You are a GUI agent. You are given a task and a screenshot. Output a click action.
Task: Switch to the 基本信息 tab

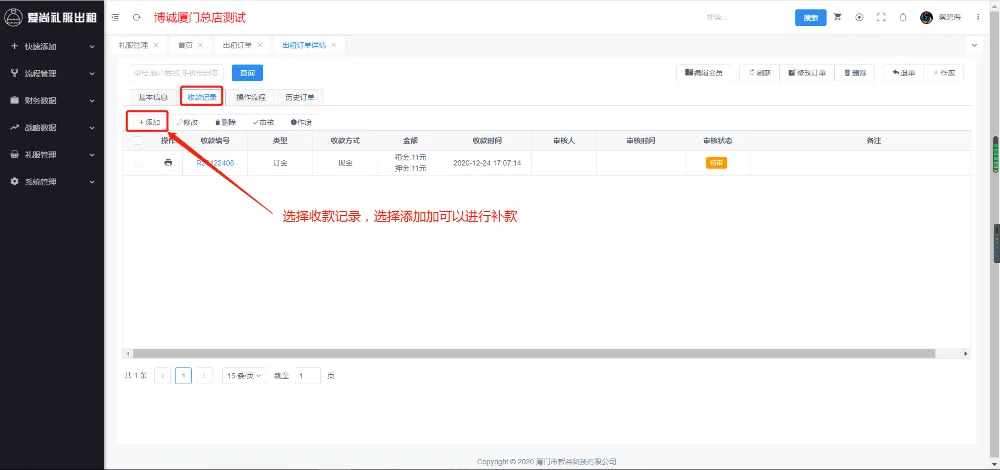click(x=152, y=97)
